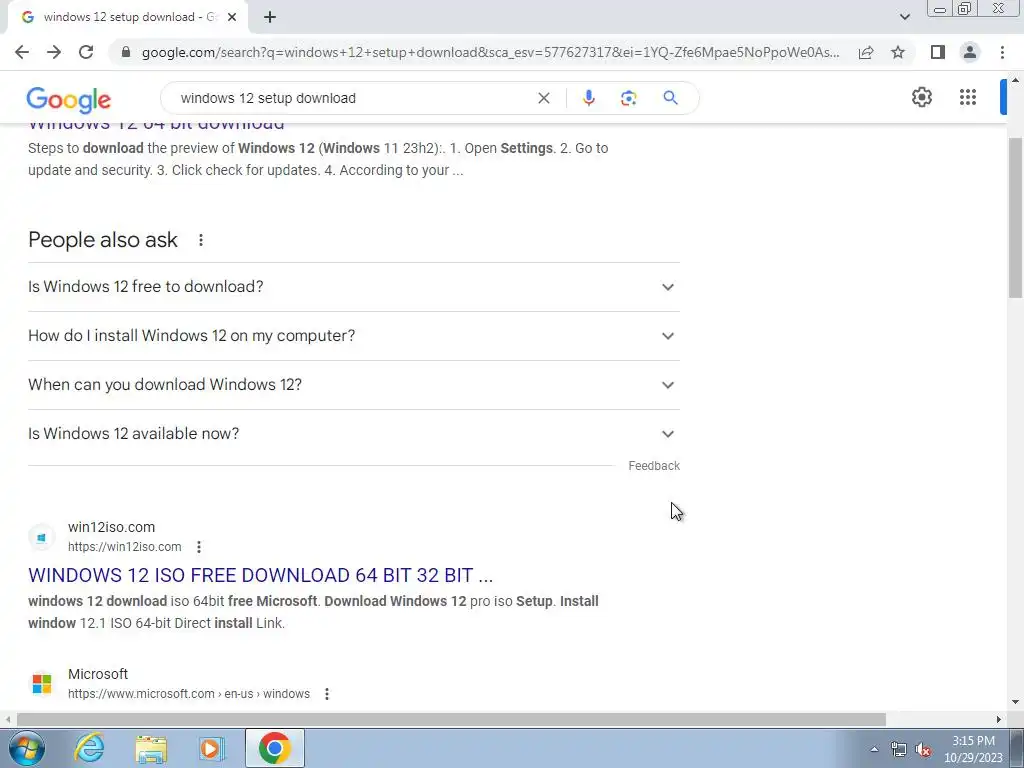Close the 'windows 12 setup download' tab
The height and width of the screenshot is (768, 1024).
(232, 17)
